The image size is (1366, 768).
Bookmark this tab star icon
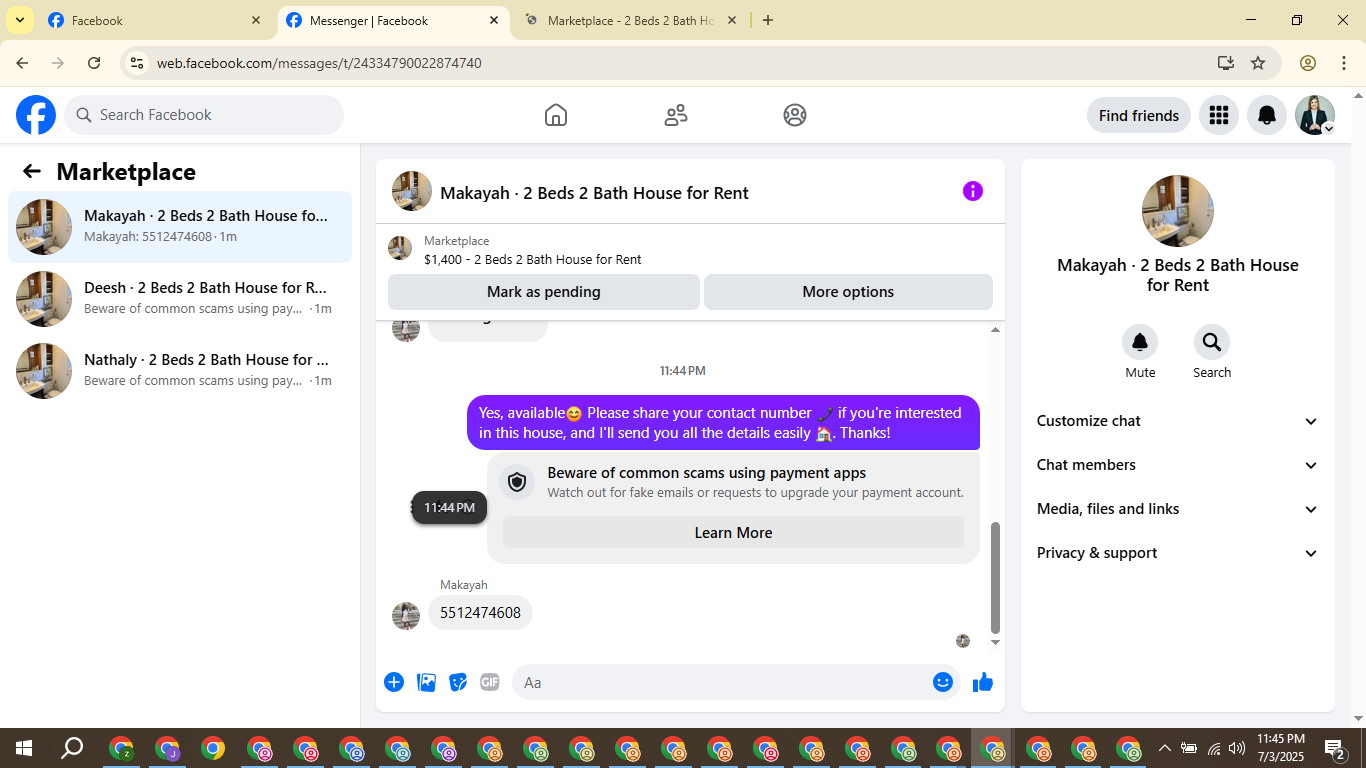[1258, 63]
